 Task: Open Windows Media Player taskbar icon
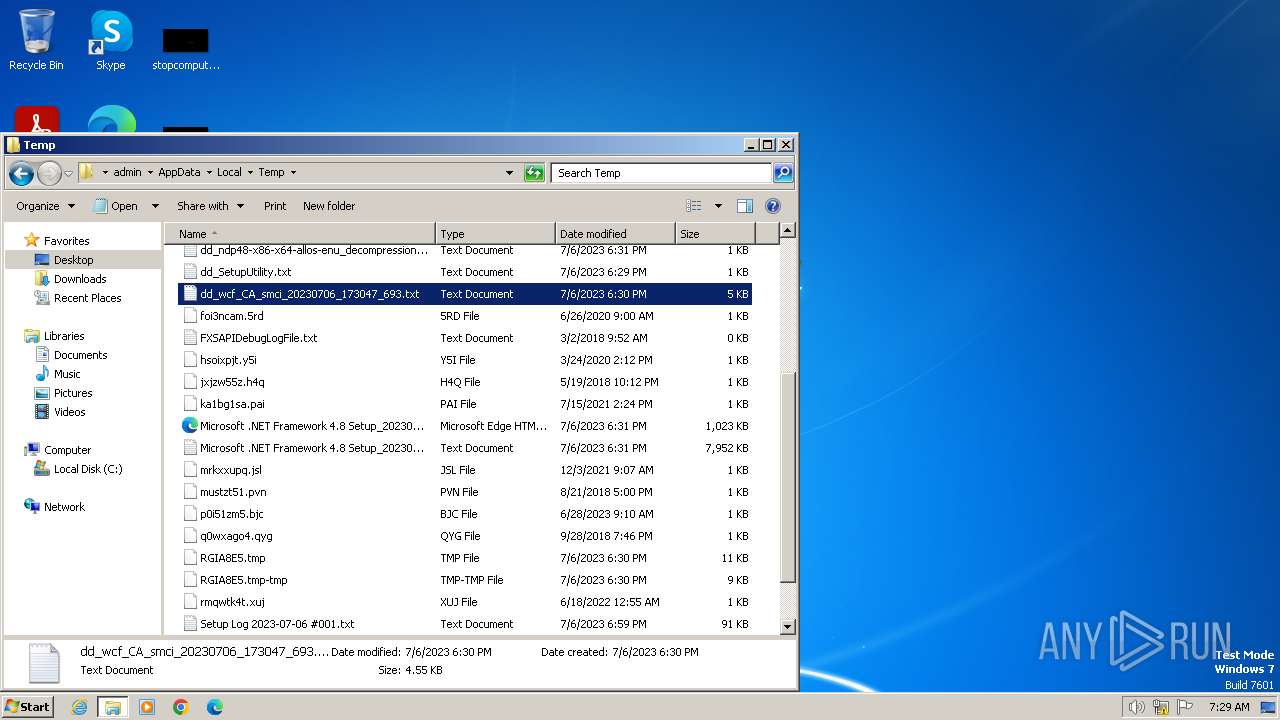coord(147,707)
